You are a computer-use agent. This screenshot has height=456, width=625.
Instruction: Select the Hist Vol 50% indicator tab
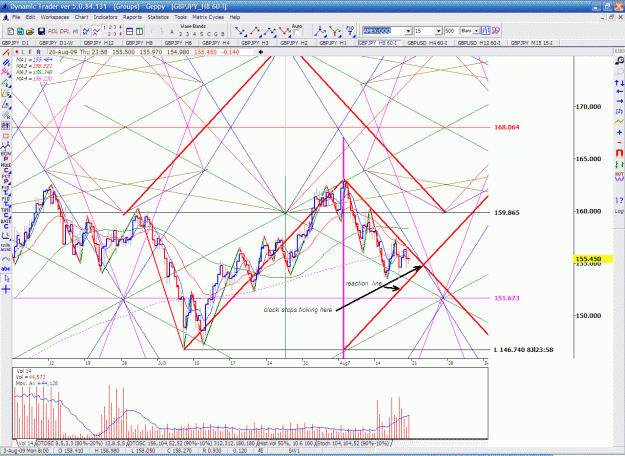pyautogui.click(x=286, y=443)
